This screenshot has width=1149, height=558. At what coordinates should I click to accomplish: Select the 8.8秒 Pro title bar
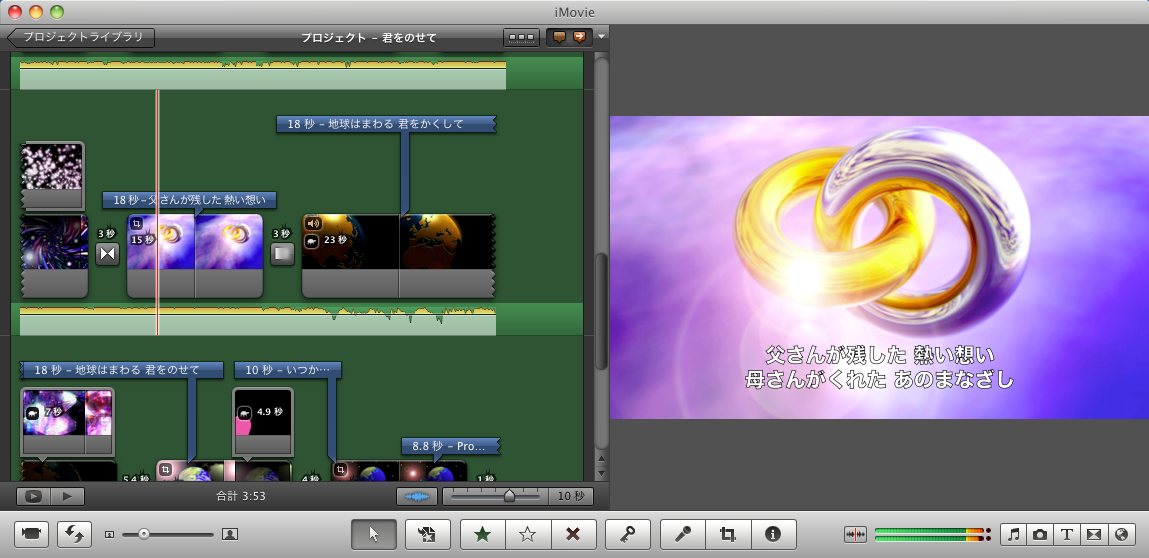tap(451, 446)
